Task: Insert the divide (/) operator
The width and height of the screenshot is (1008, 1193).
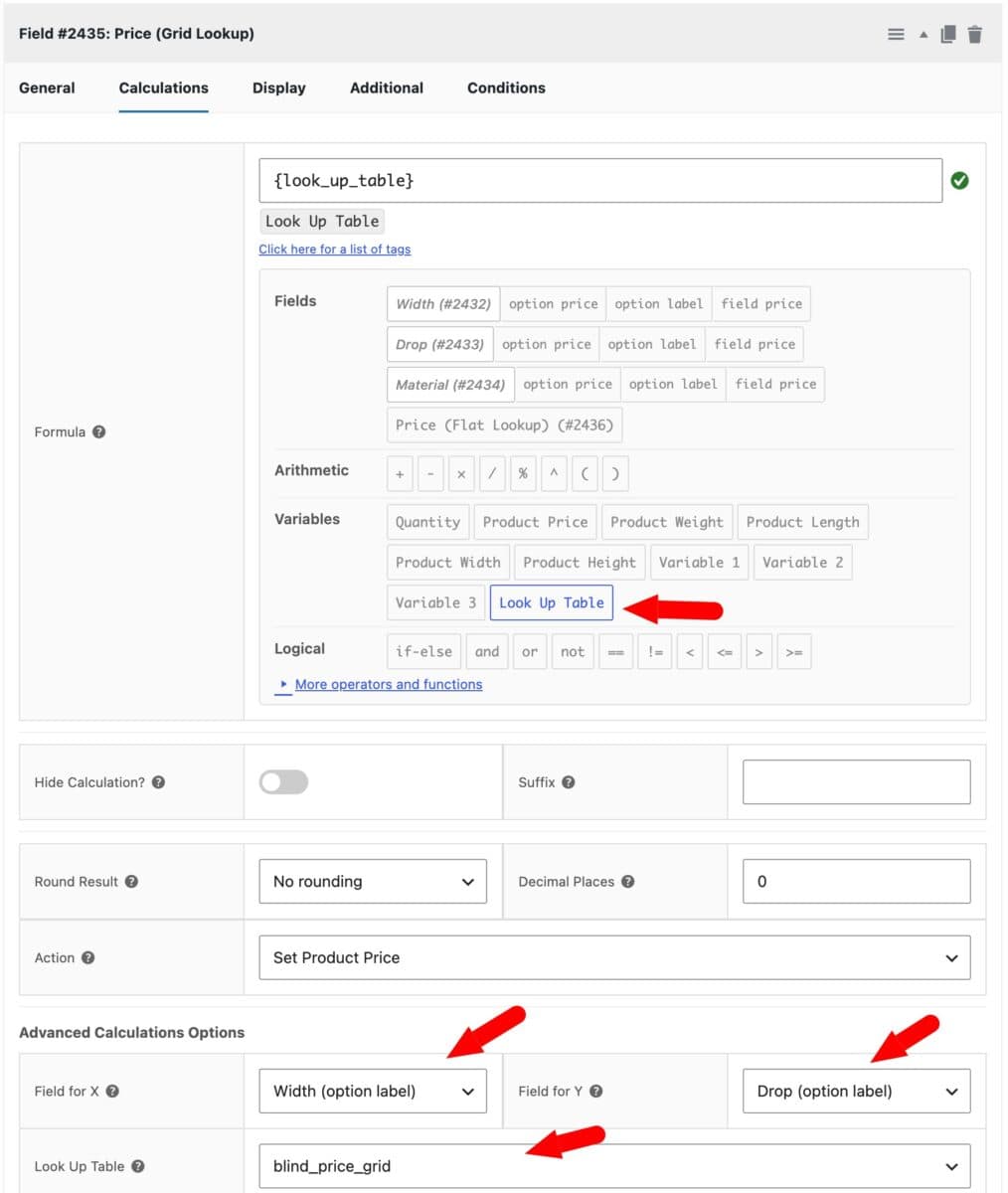Action: pos(492,474)
